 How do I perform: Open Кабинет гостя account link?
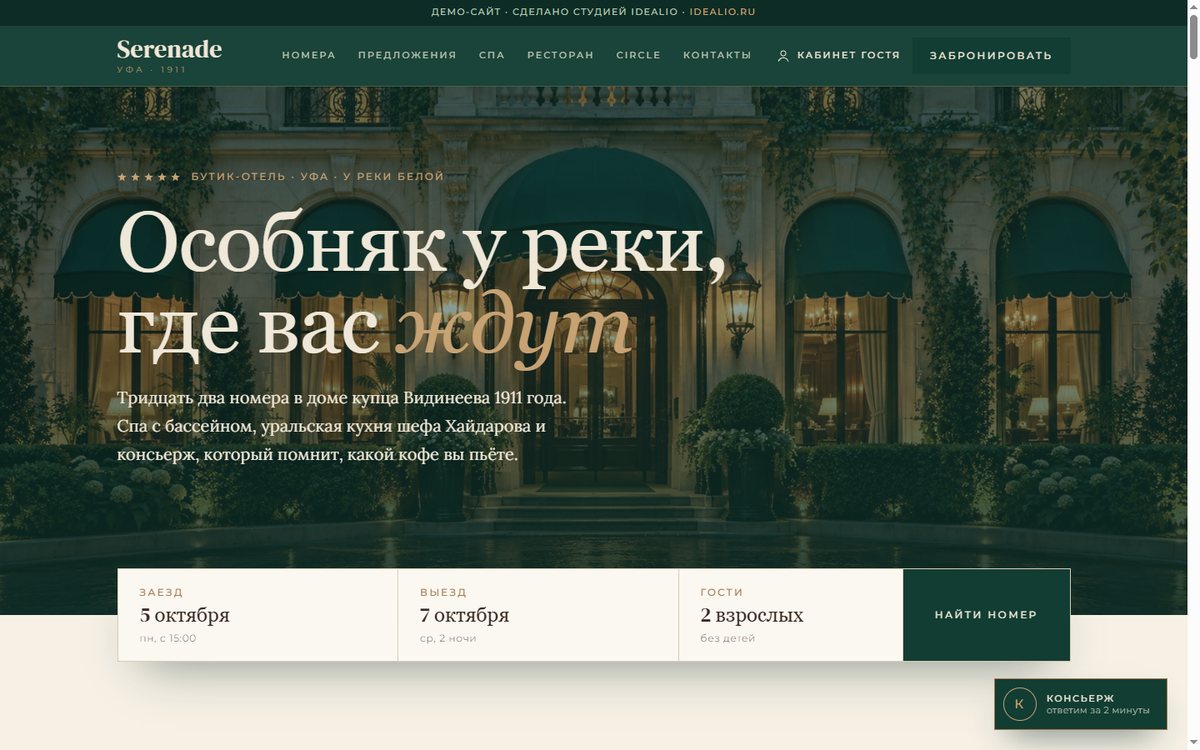point(839,56)
